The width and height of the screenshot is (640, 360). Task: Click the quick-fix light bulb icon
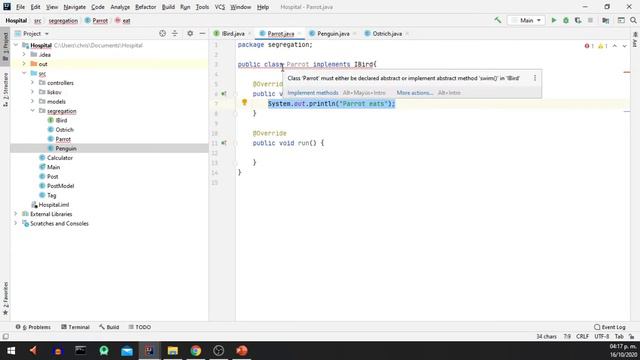click(x=244, y=102)
